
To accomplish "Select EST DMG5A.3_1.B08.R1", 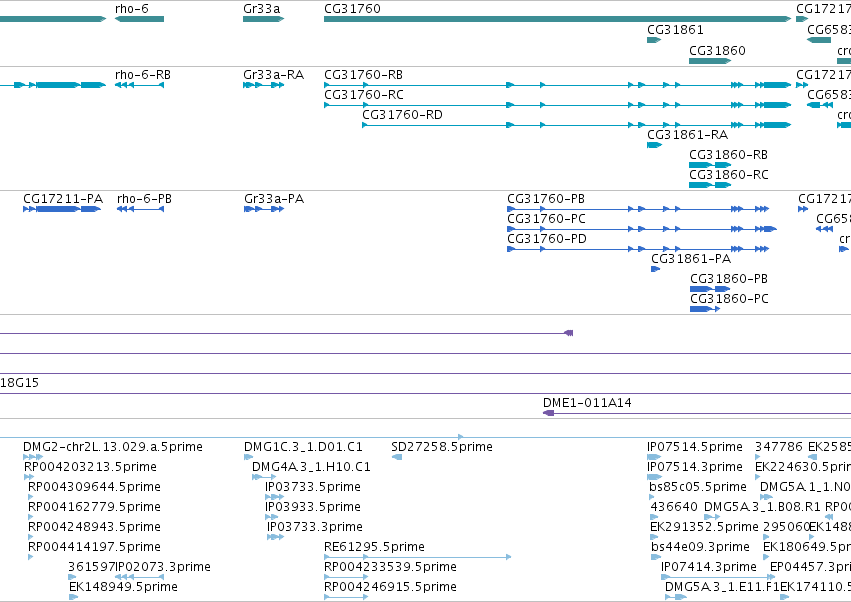I will click(x=712, y=518).
